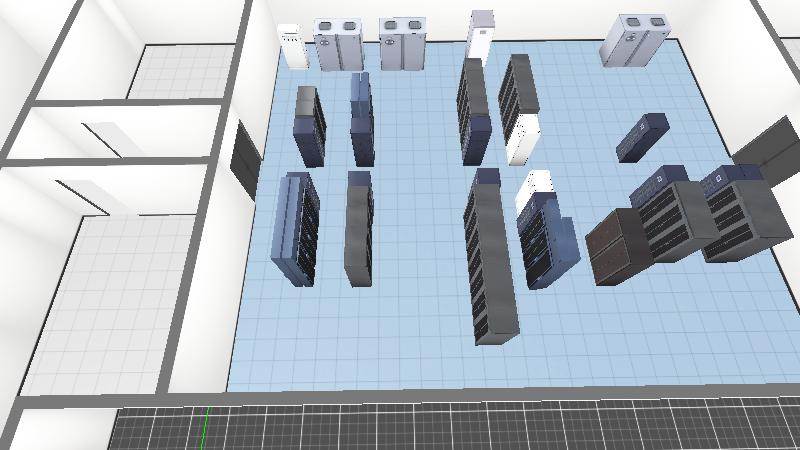The height and width of the screenshot is (450, 800).
Task: Select the dark door on left wall
Action: coord(245,160)
